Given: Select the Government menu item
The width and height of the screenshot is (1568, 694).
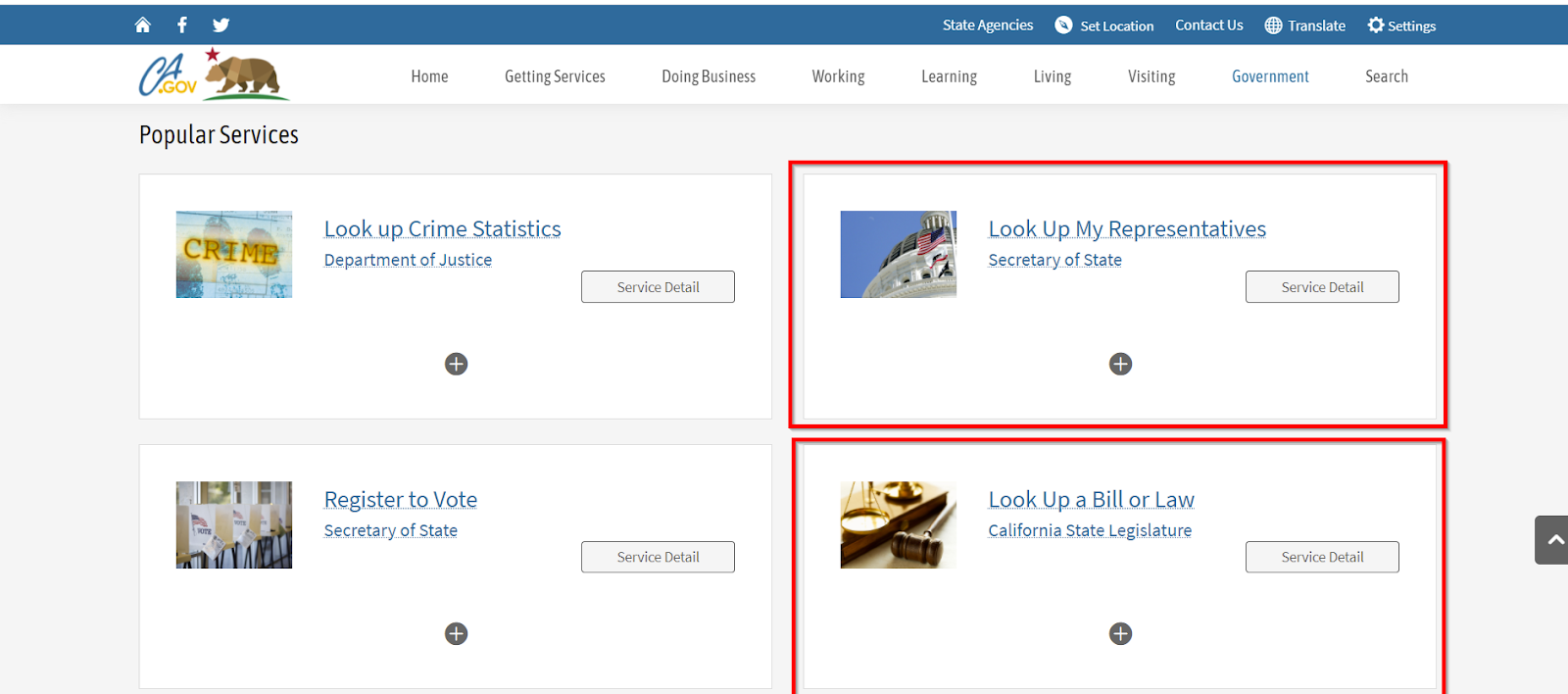Looking at the screenshot, I should coord(1270,76).
